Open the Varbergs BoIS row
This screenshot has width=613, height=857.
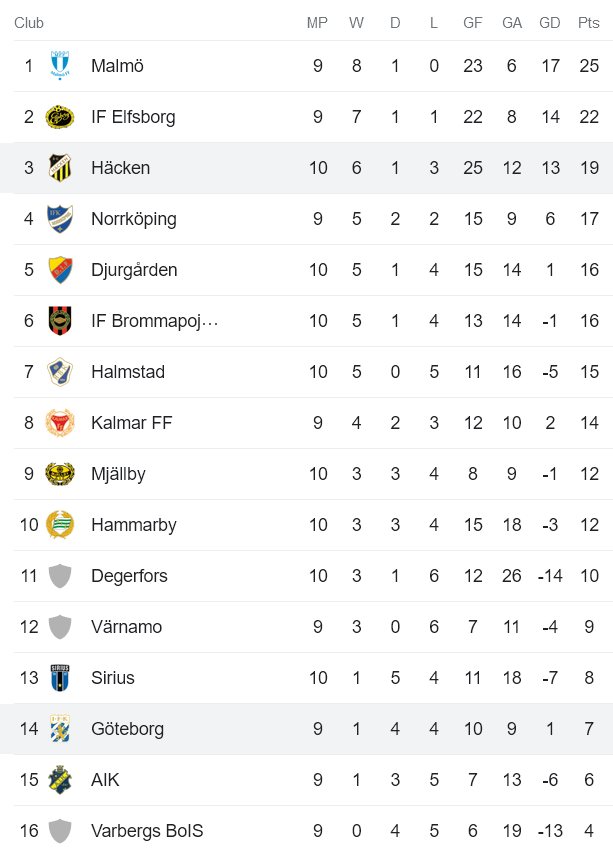pyautogui.click(x=147, y=831)
